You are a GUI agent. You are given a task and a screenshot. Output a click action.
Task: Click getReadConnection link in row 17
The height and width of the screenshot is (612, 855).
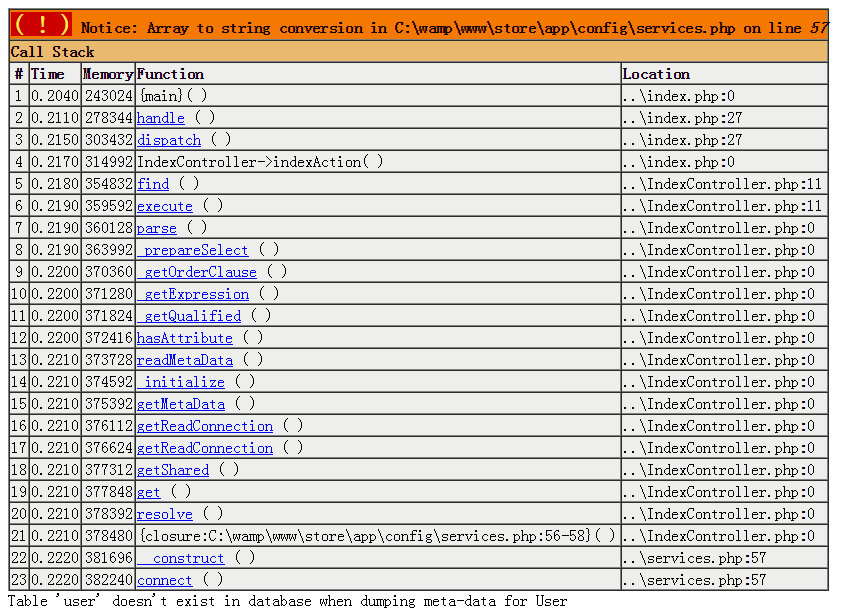[x=204, y=448]
